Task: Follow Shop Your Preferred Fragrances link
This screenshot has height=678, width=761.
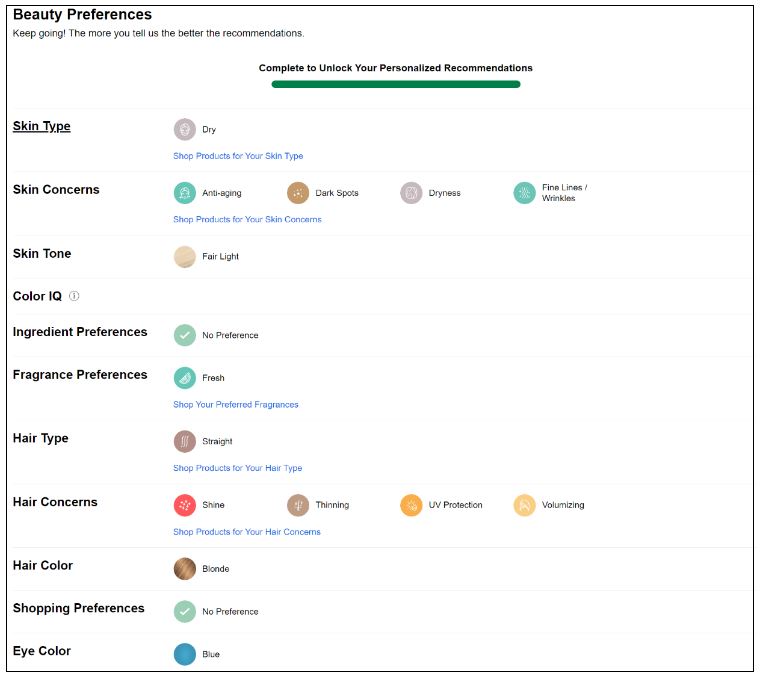Action: coord(236,405)
